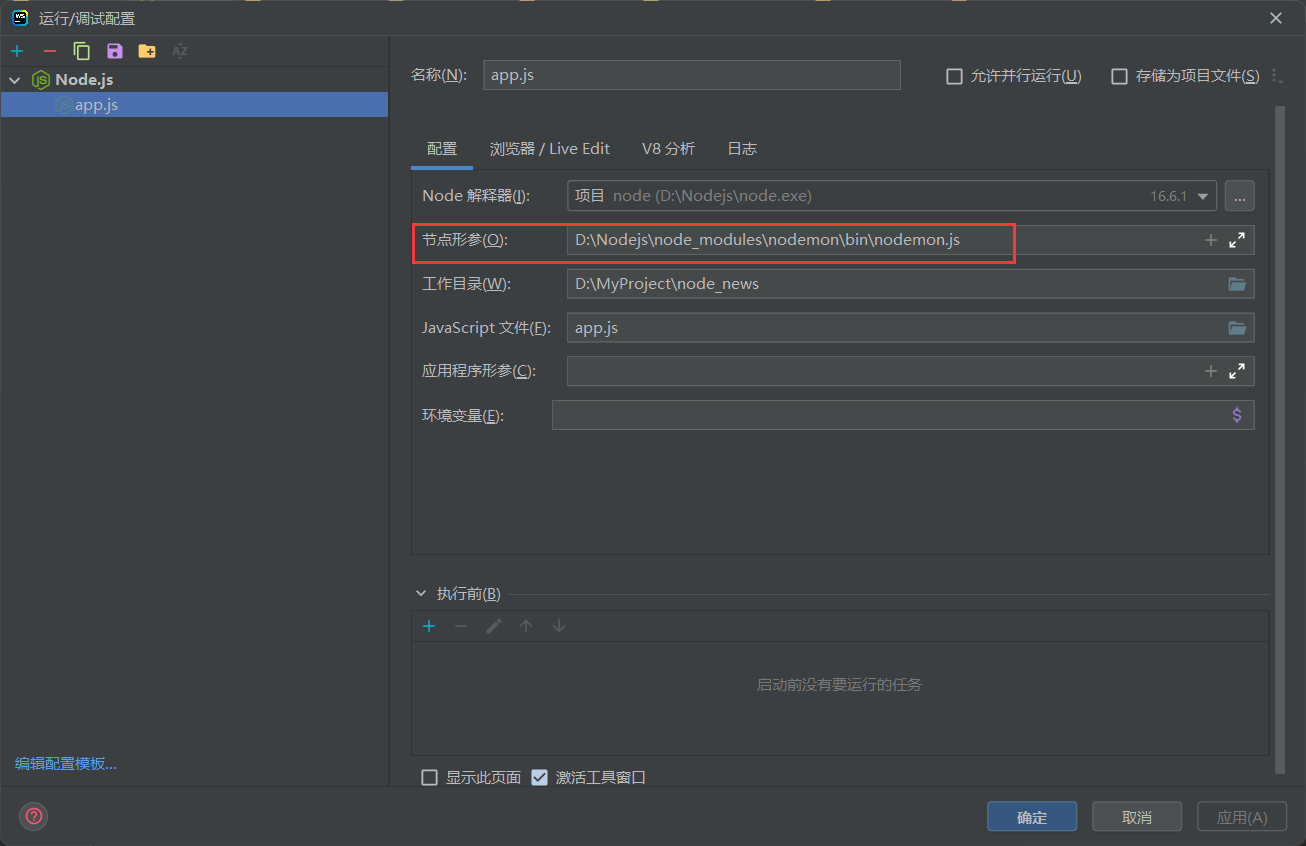Remove the selected configuration with minus icon
1306x846 pixels.
point(50,51)
